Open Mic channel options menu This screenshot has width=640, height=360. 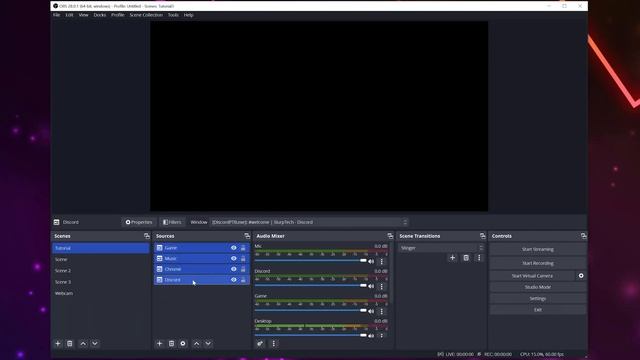(x=382, y=262)
